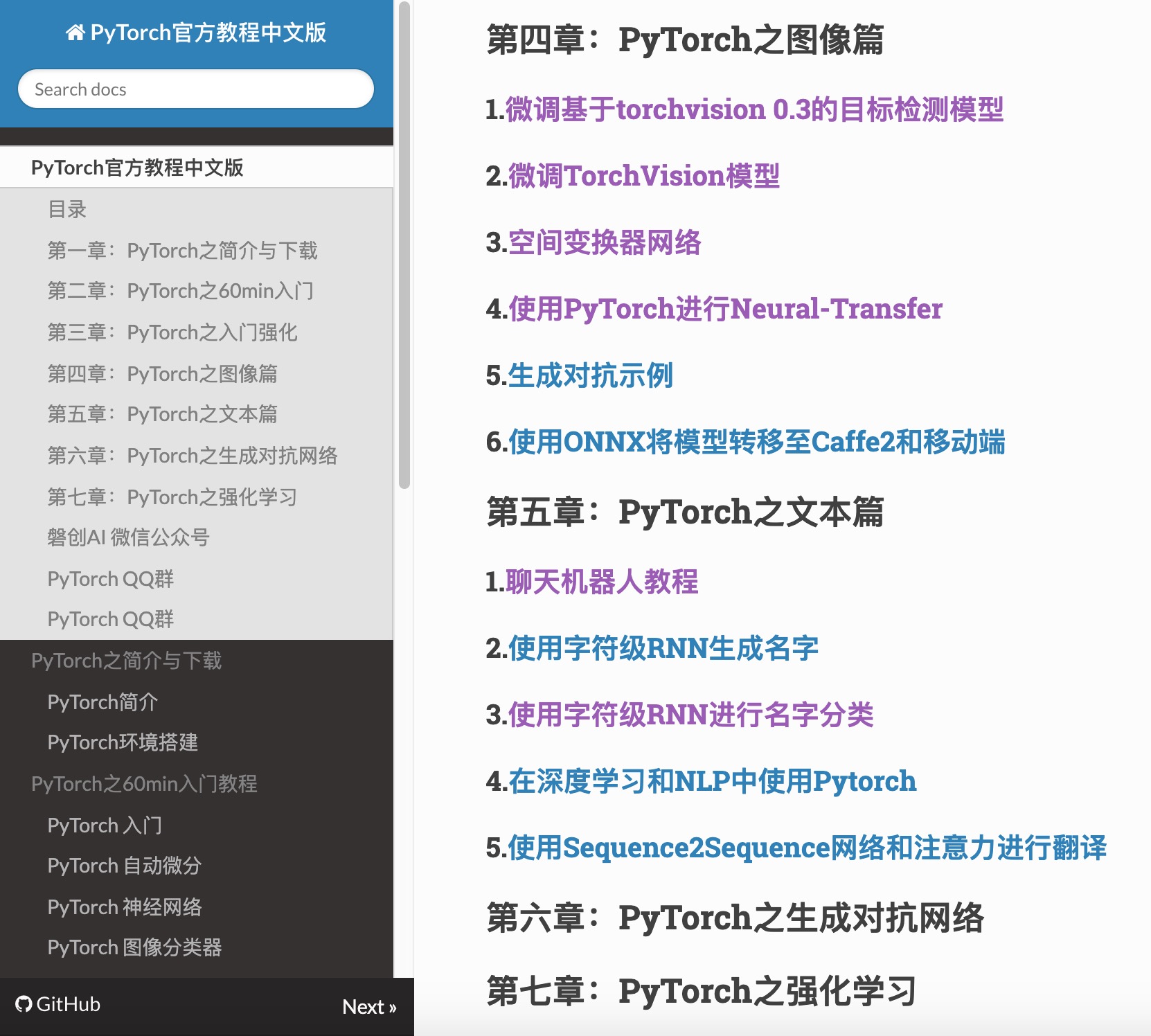This screenshot has width=1151, height=1036.
Task: Expand PyTorch之简介与下载 section
Action: [x=127, y=661]
